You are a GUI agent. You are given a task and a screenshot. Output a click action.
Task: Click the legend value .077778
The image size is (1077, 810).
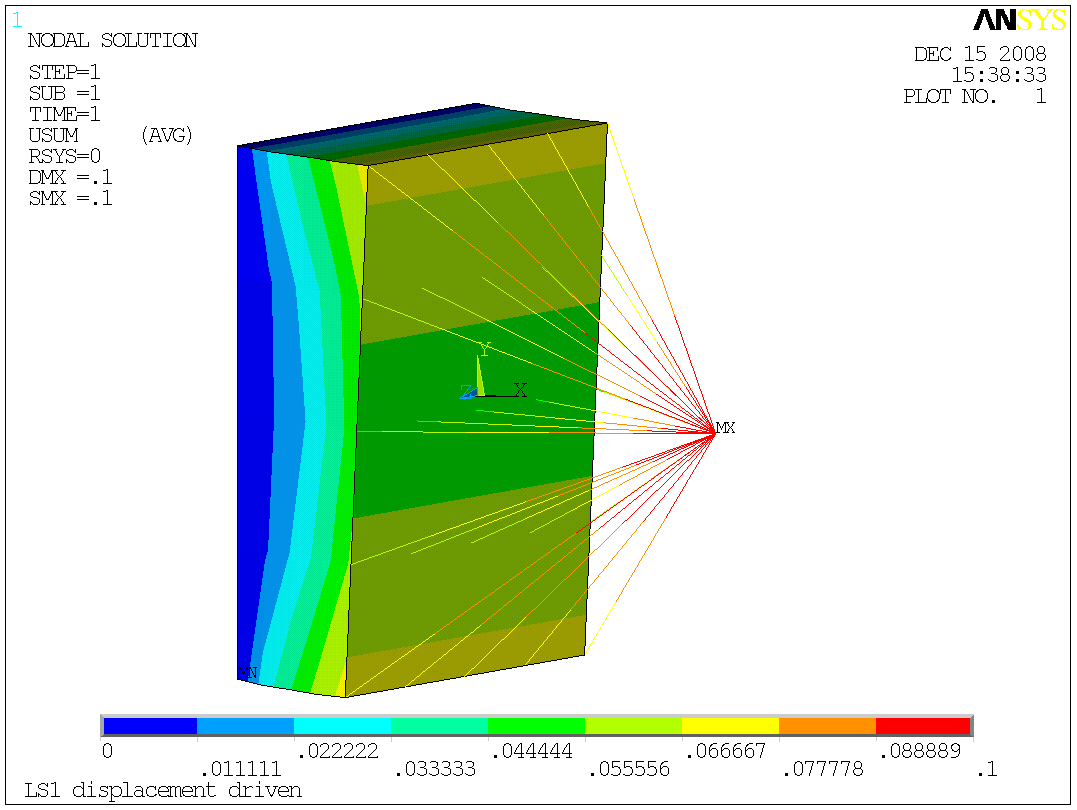pyautogui.click(x=823, y=769)
